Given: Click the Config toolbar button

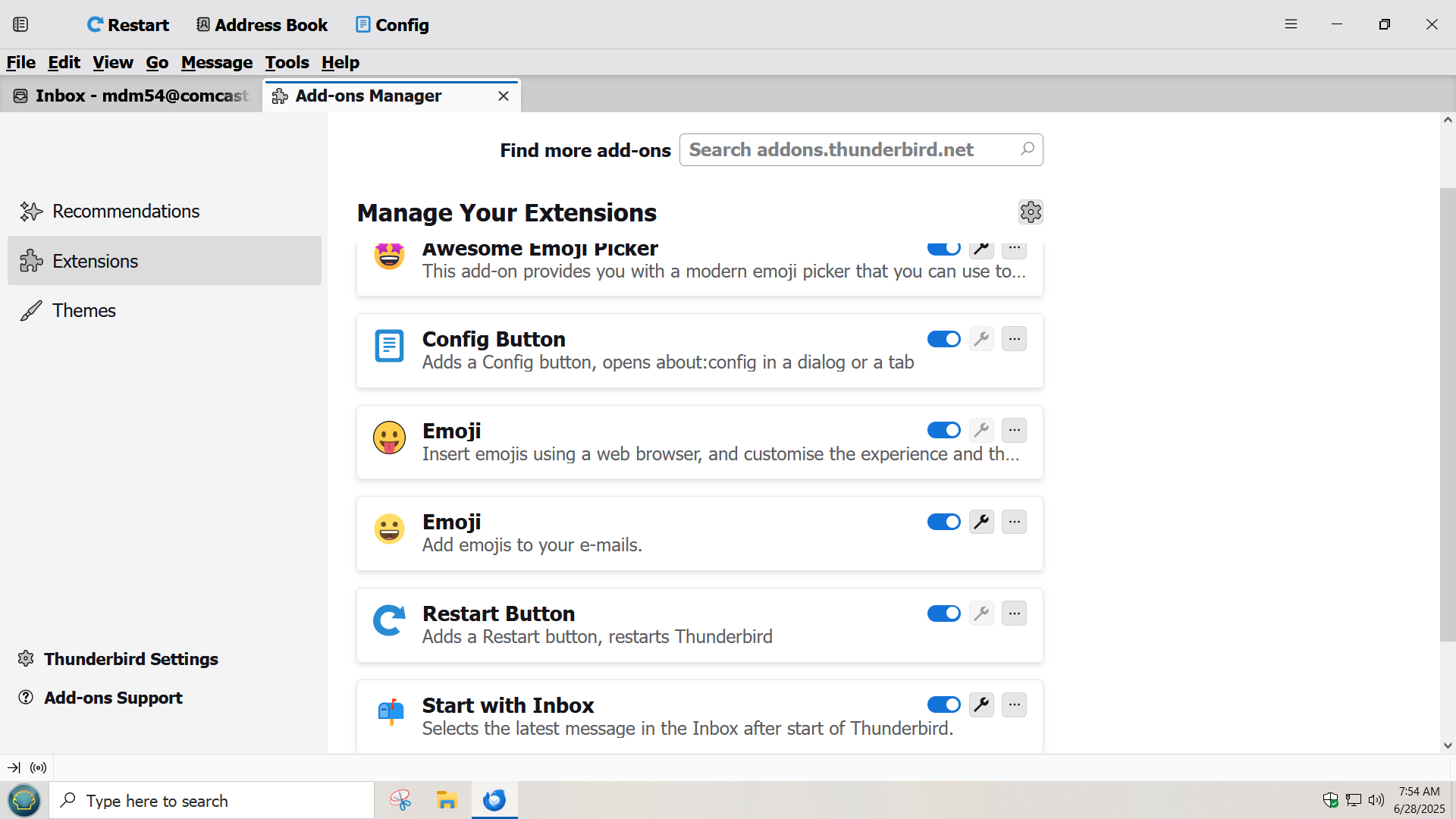Looking at the screenshot, I should pos(392,25).
